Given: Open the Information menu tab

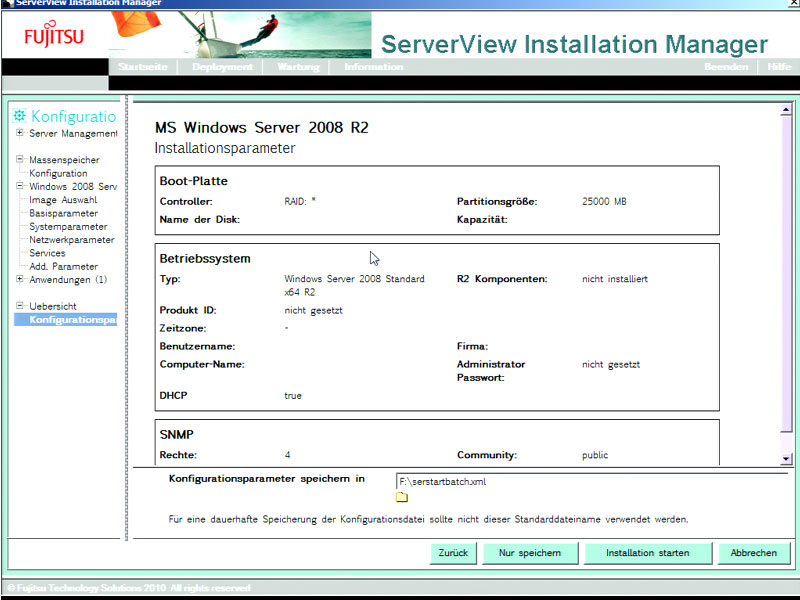Looking at the screenshot, I should [373, 67].
